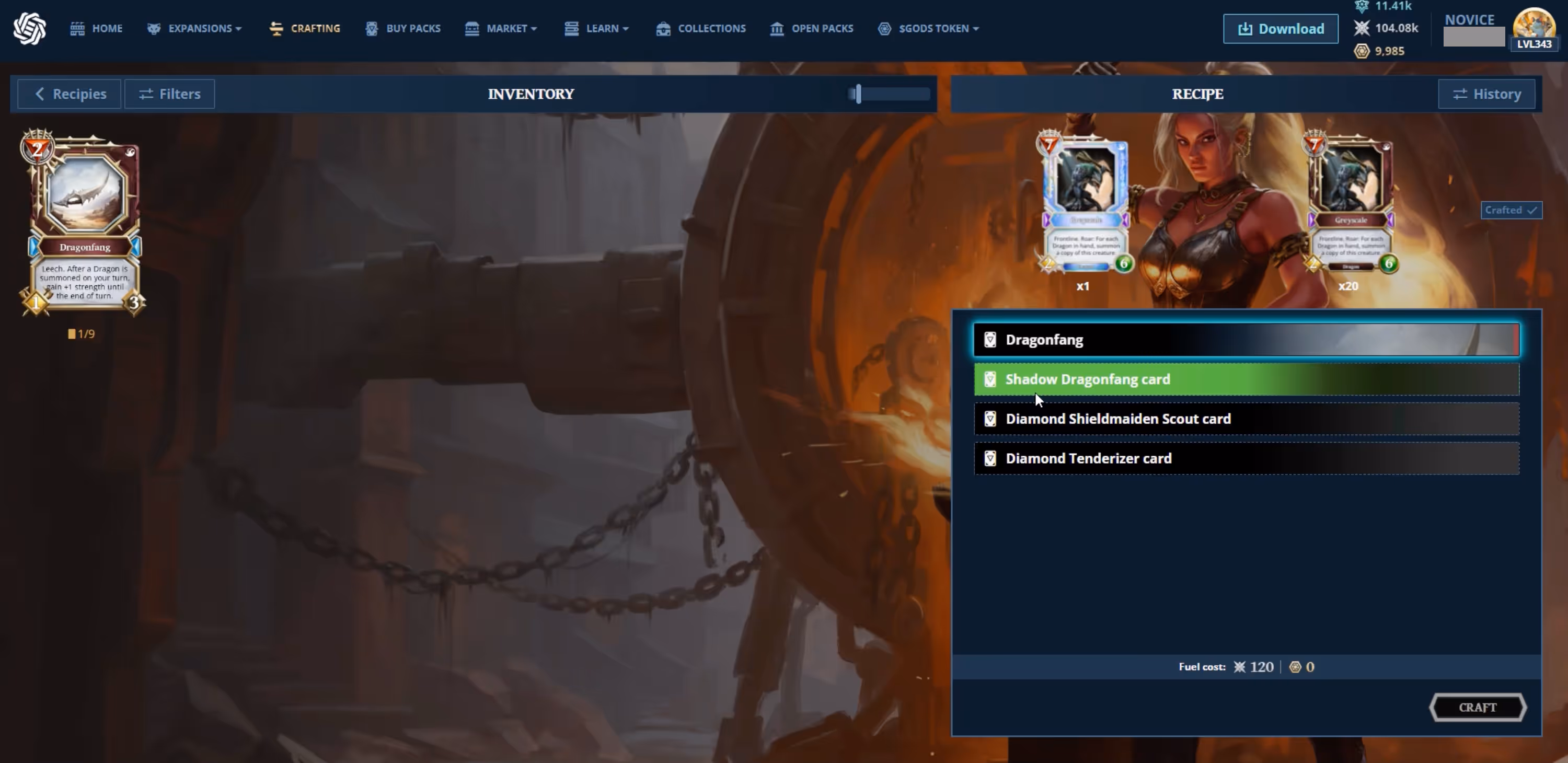Click the Download button

(1281, 29)
